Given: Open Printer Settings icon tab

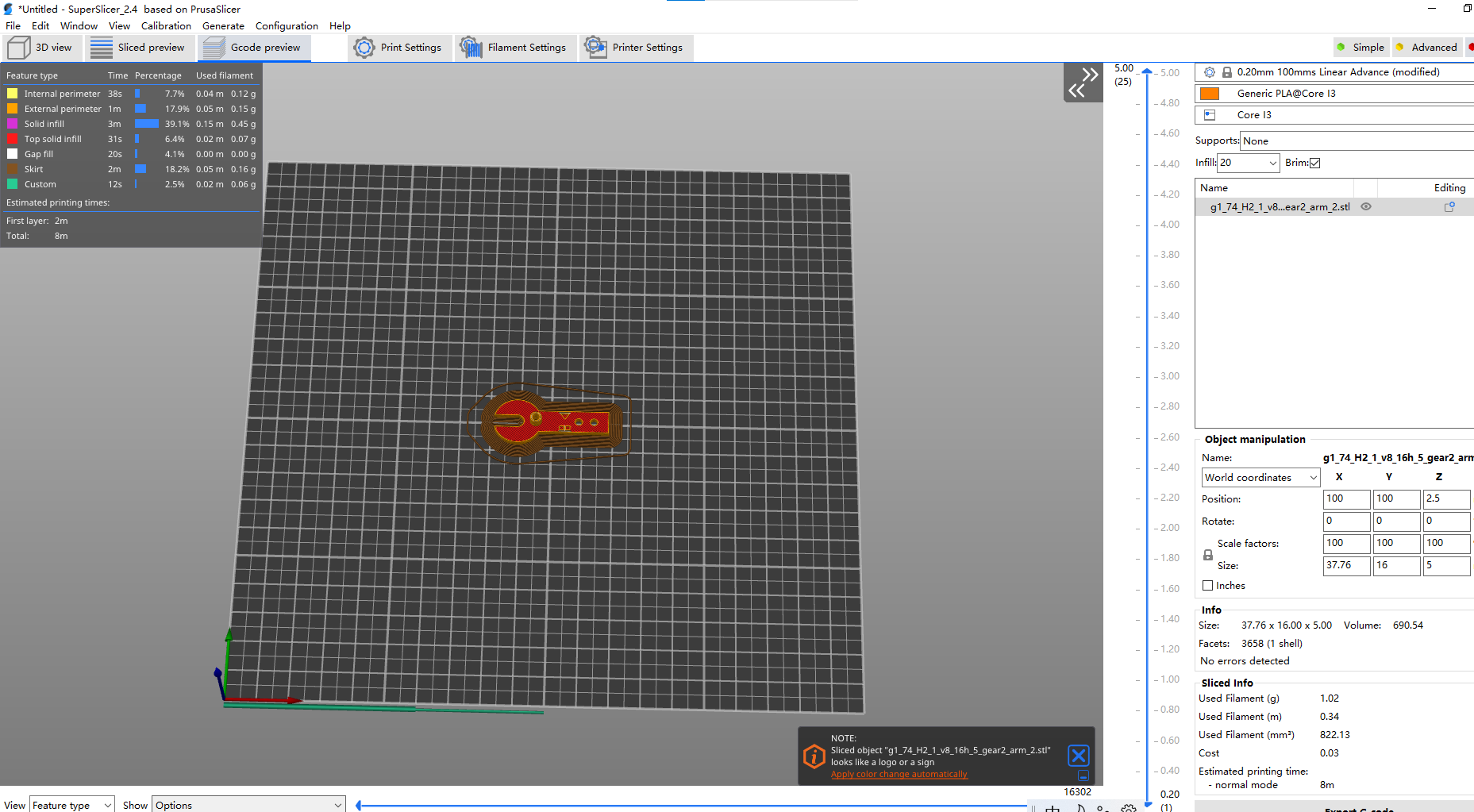Looking at the screenshot, I should click(x=595, y=48).
